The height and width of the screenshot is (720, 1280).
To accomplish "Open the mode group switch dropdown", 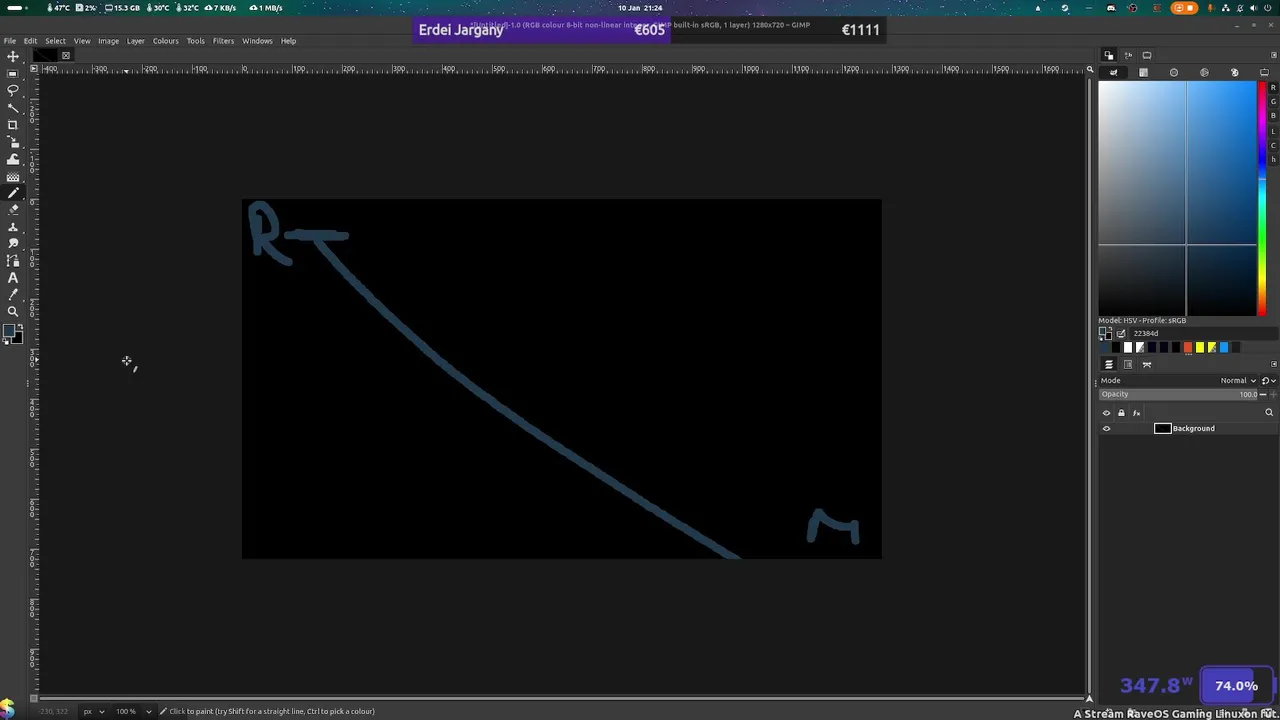I will click(x=1267, y=380).
